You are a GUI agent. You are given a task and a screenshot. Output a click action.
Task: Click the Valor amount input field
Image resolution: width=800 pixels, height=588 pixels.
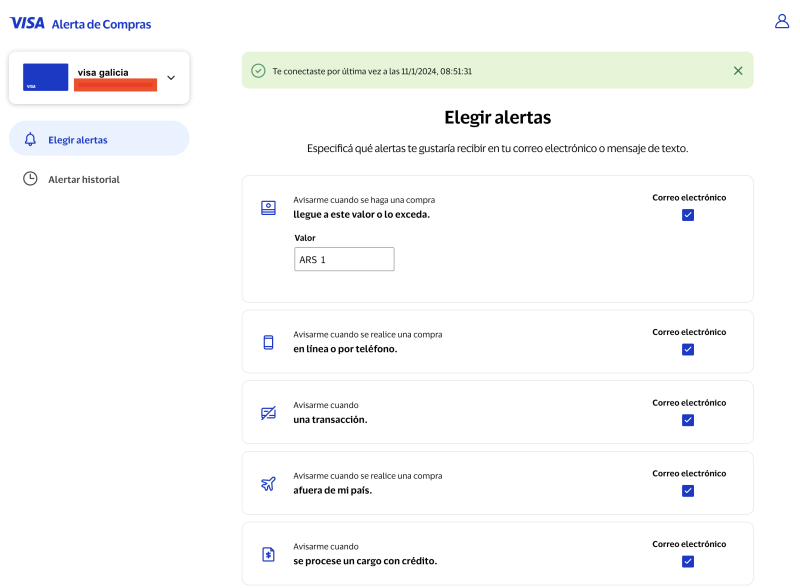pyautogui.click(x=344, y=259)
